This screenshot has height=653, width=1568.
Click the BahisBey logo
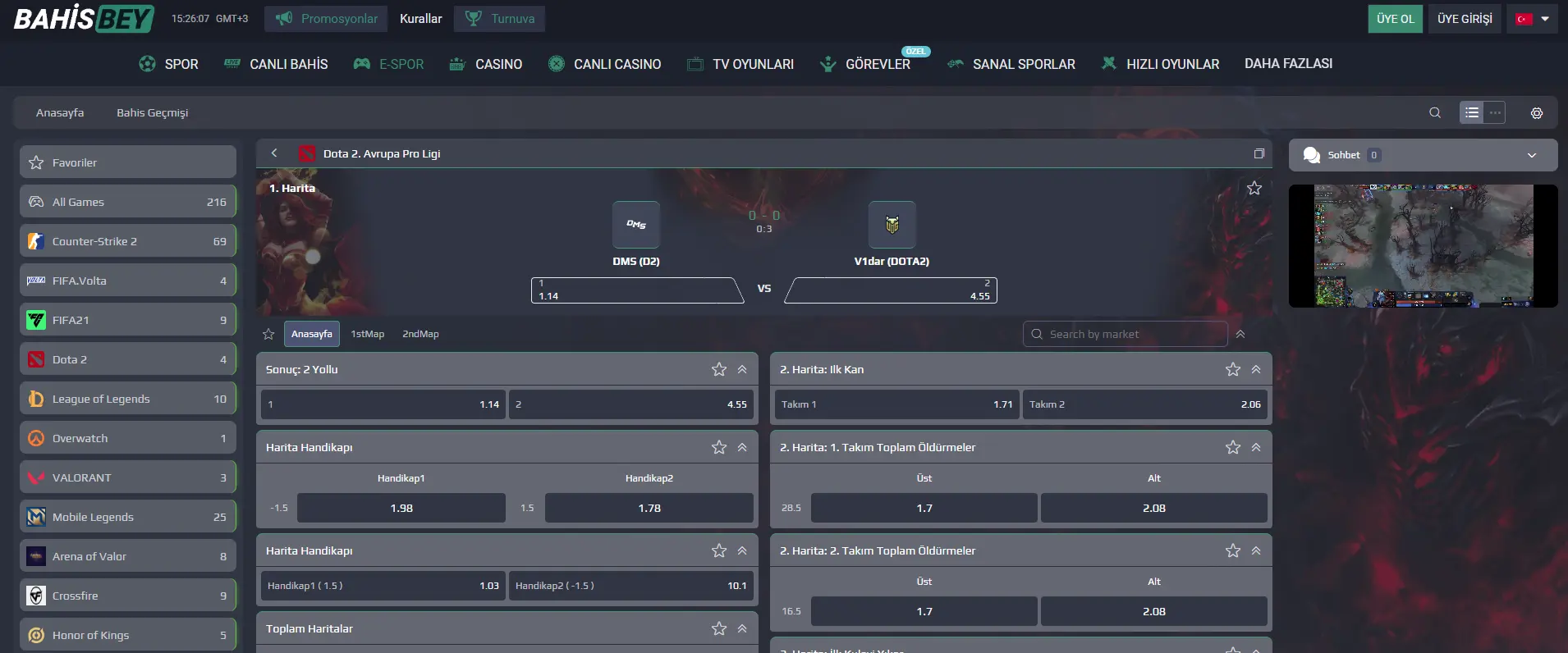84,18
